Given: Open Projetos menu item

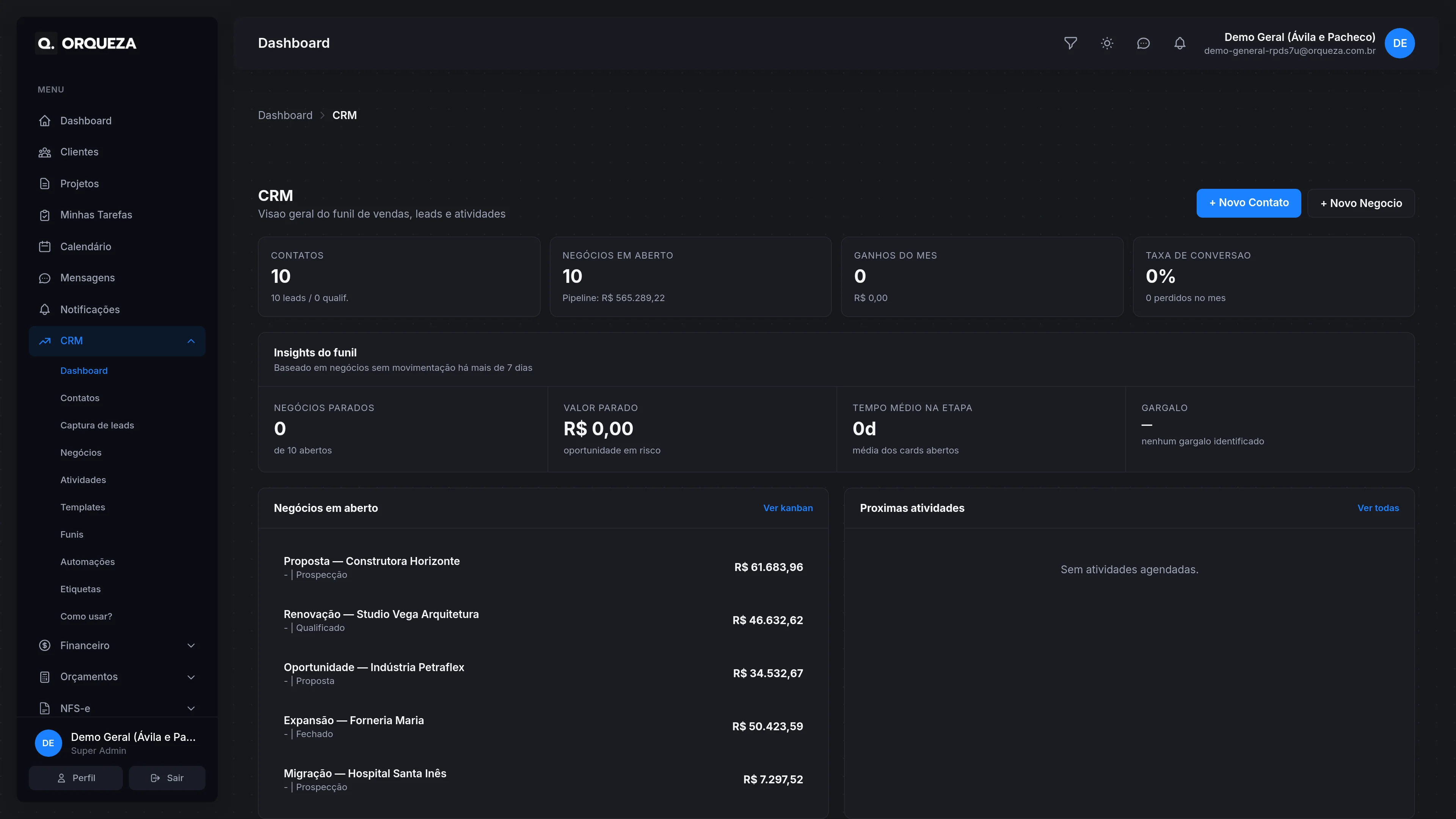Looking at the screenshot, I should tap(117, 184).
